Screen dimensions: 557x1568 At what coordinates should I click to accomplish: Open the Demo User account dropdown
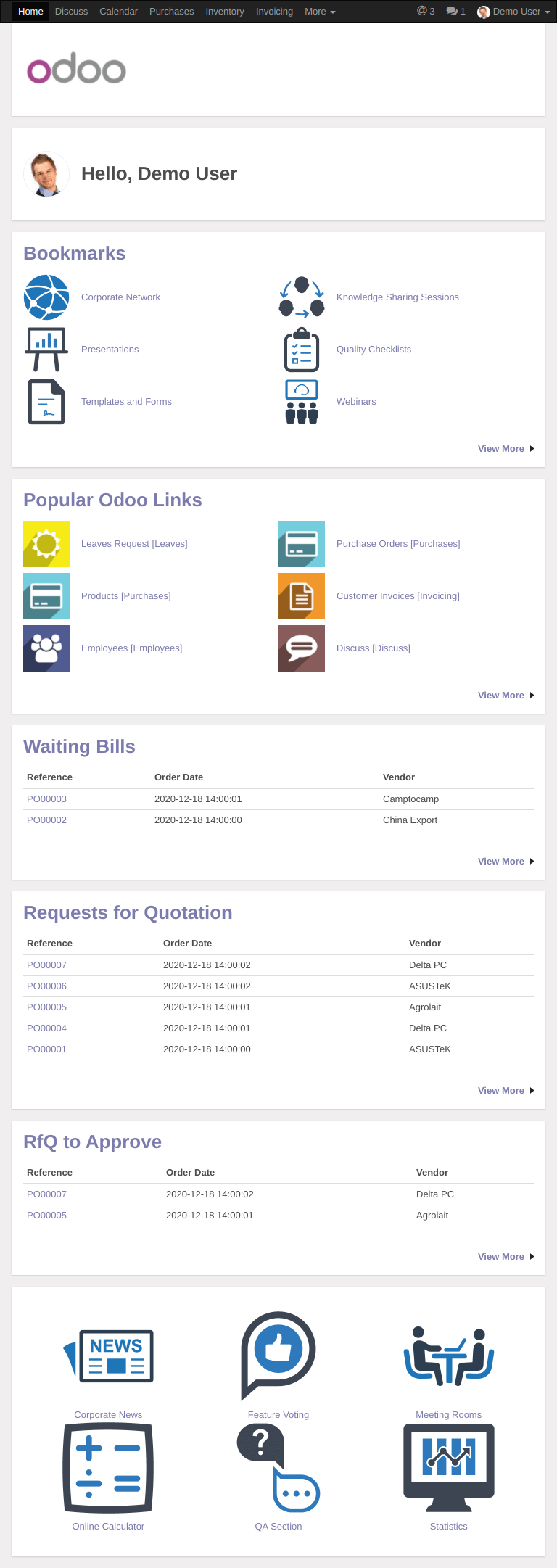[513, 12]
